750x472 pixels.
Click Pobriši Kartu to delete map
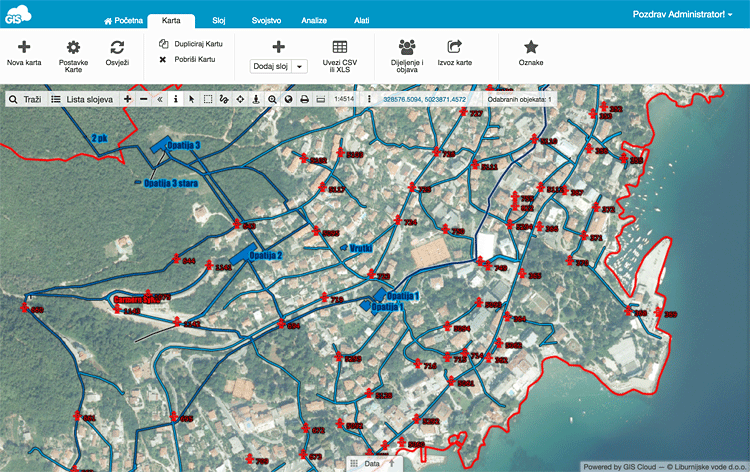point(187,59)
